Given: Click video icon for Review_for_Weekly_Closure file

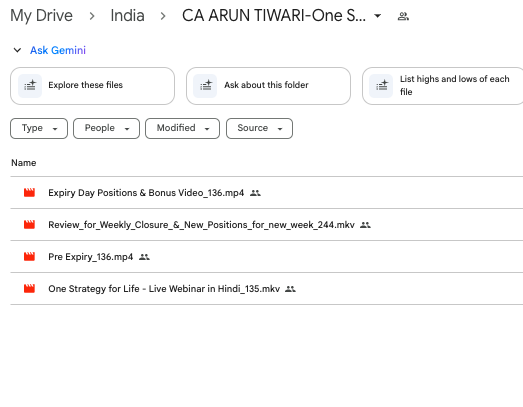Looking at the screenshot, I should tap(29, 225).
